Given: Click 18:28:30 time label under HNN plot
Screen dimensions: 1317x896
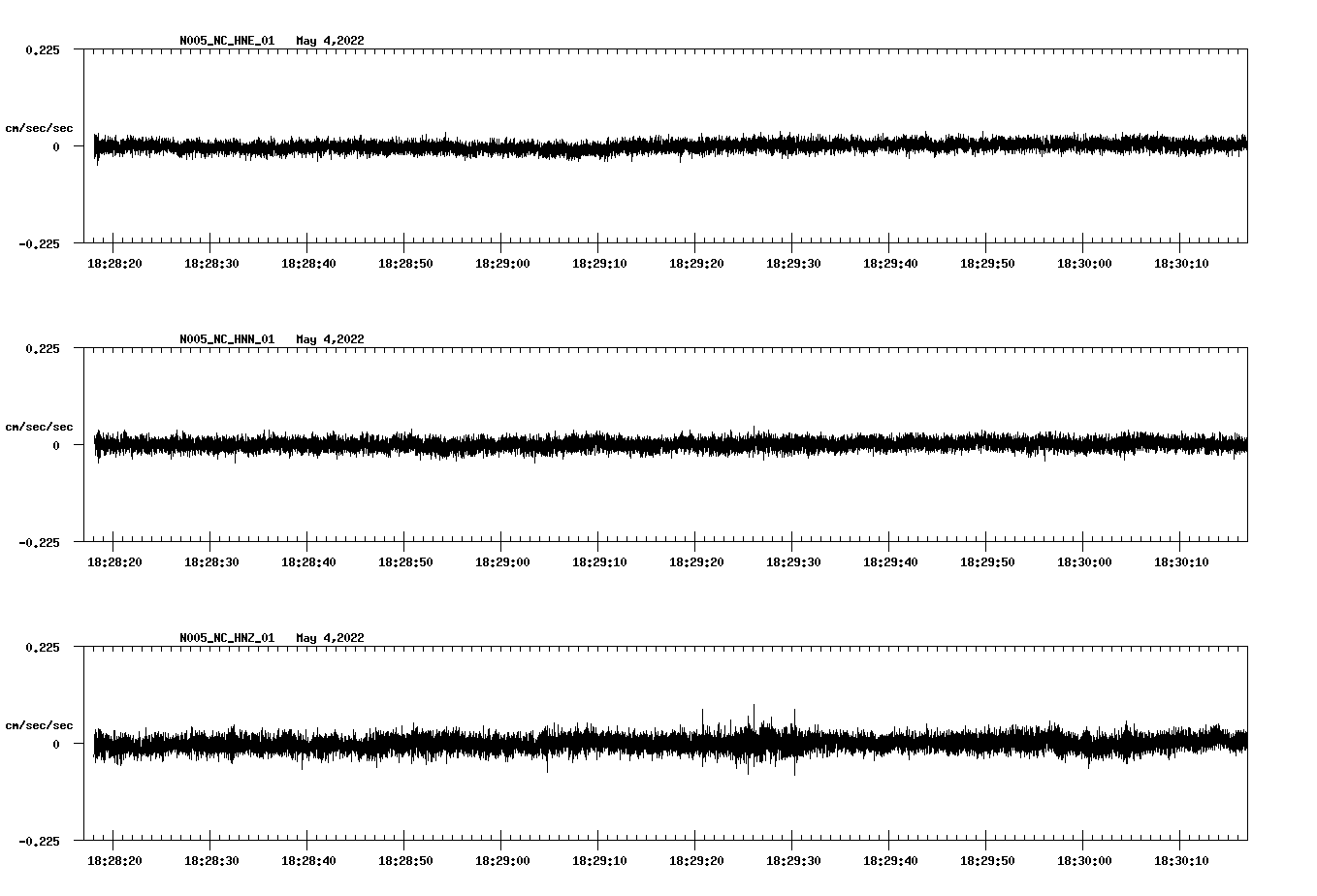Looking at the screenshot, I should [211, 562].
